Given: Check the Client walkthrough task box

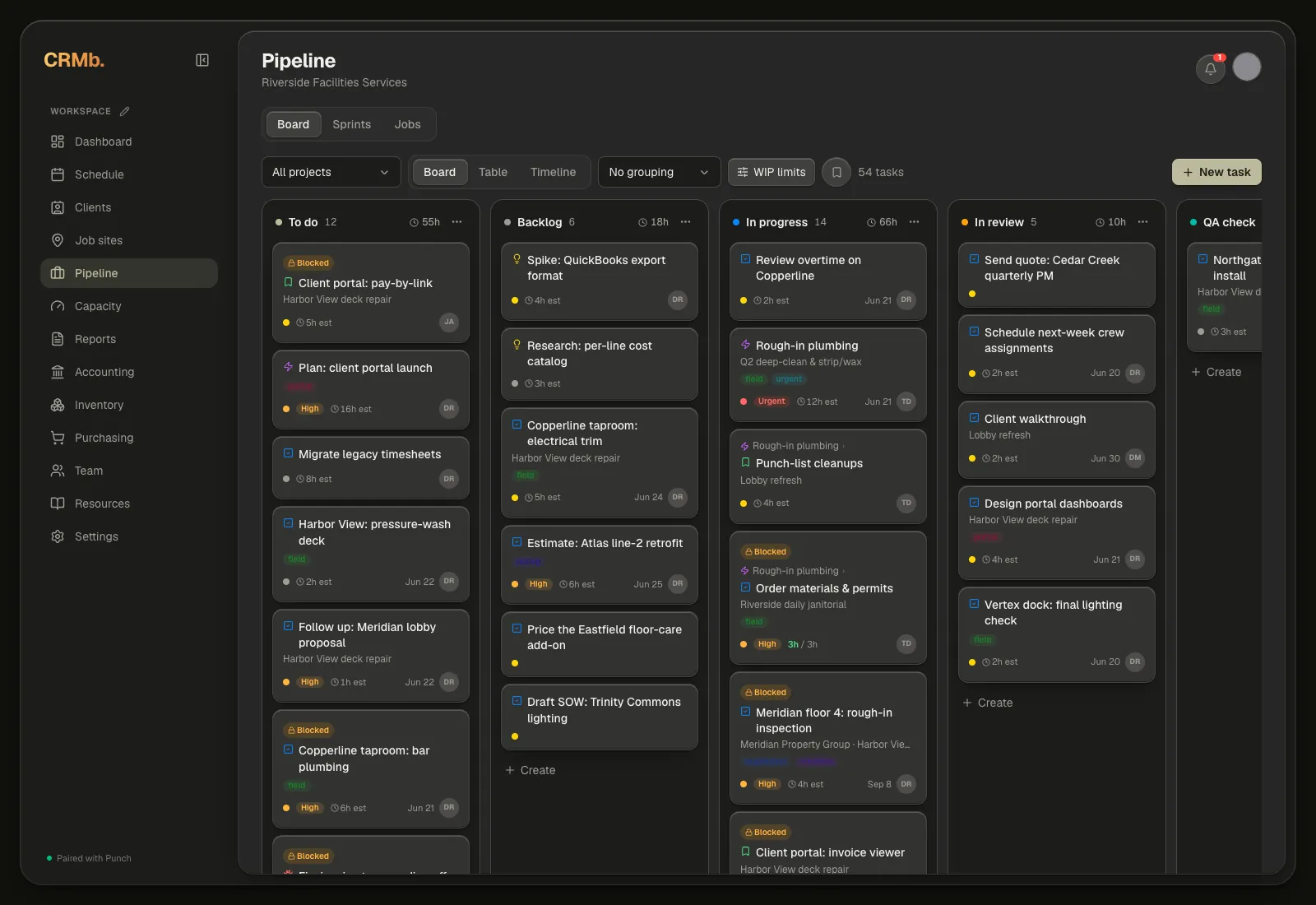Looking at the screenshot, I should pos(975,418).
